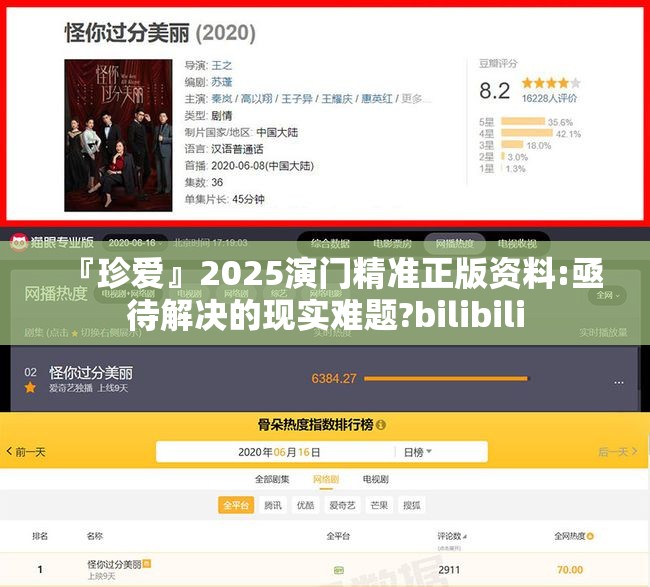Click the yellow badge after 怪你过分美丽 name
Viewport: 650px width, 587px height.
coord(147,564)
